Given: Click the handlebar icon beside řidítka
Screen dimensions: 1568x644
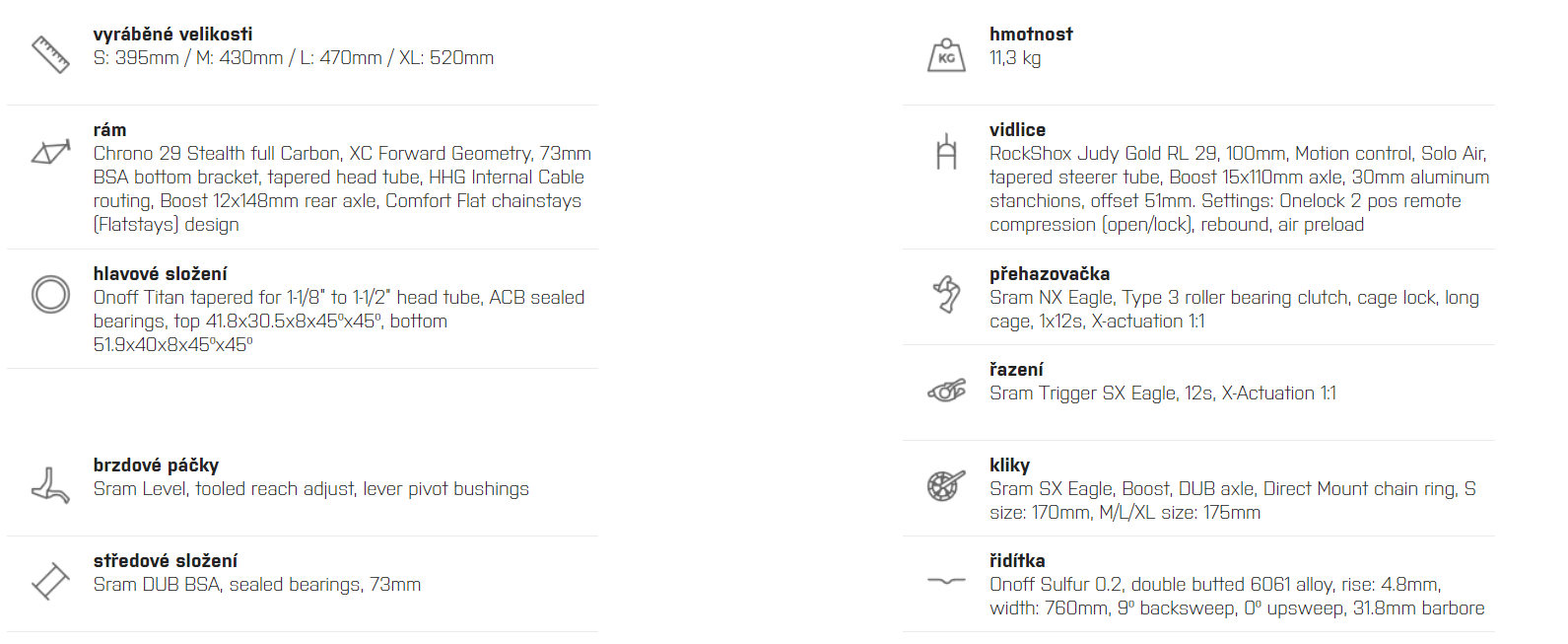Looking at the screenshot, I should 946,581.
